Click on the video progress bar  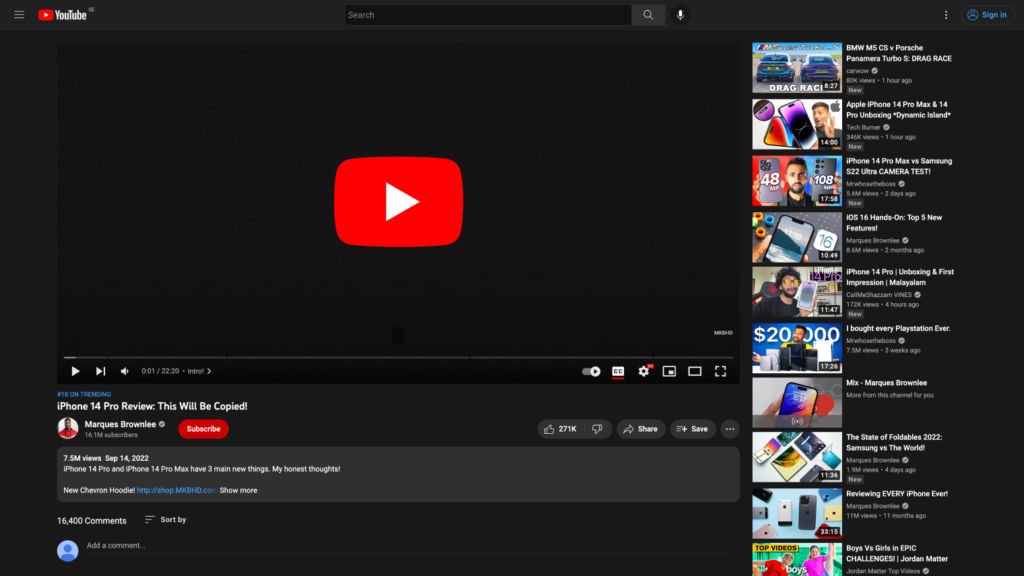[x=400, y=357]
